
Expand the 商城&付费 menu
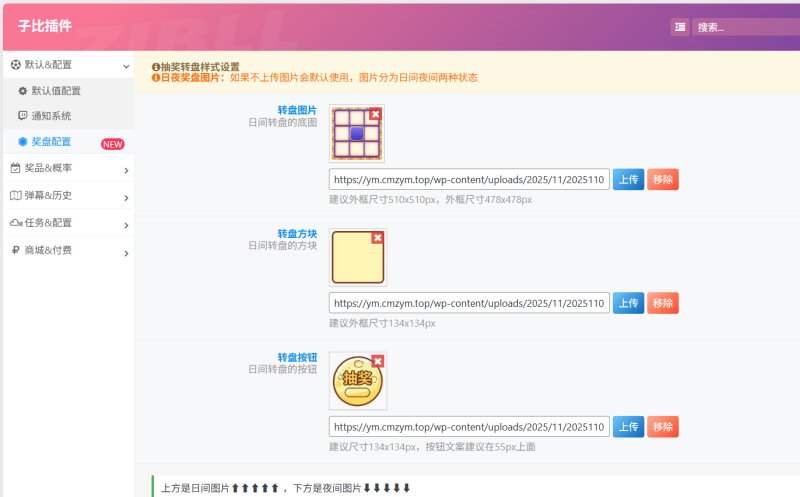[x=68, y=251]
